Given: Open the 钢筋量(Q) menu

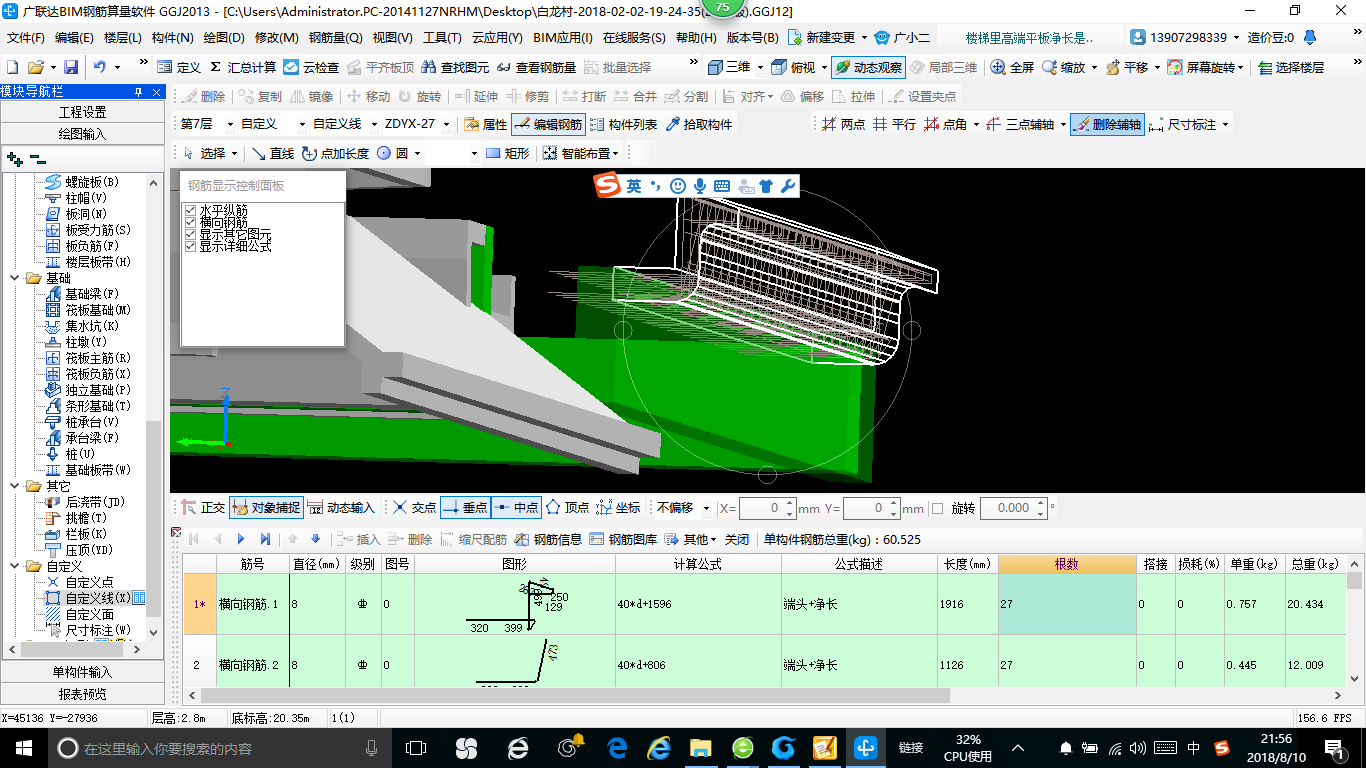Looking at the screenshot, I should coord(335,38).
